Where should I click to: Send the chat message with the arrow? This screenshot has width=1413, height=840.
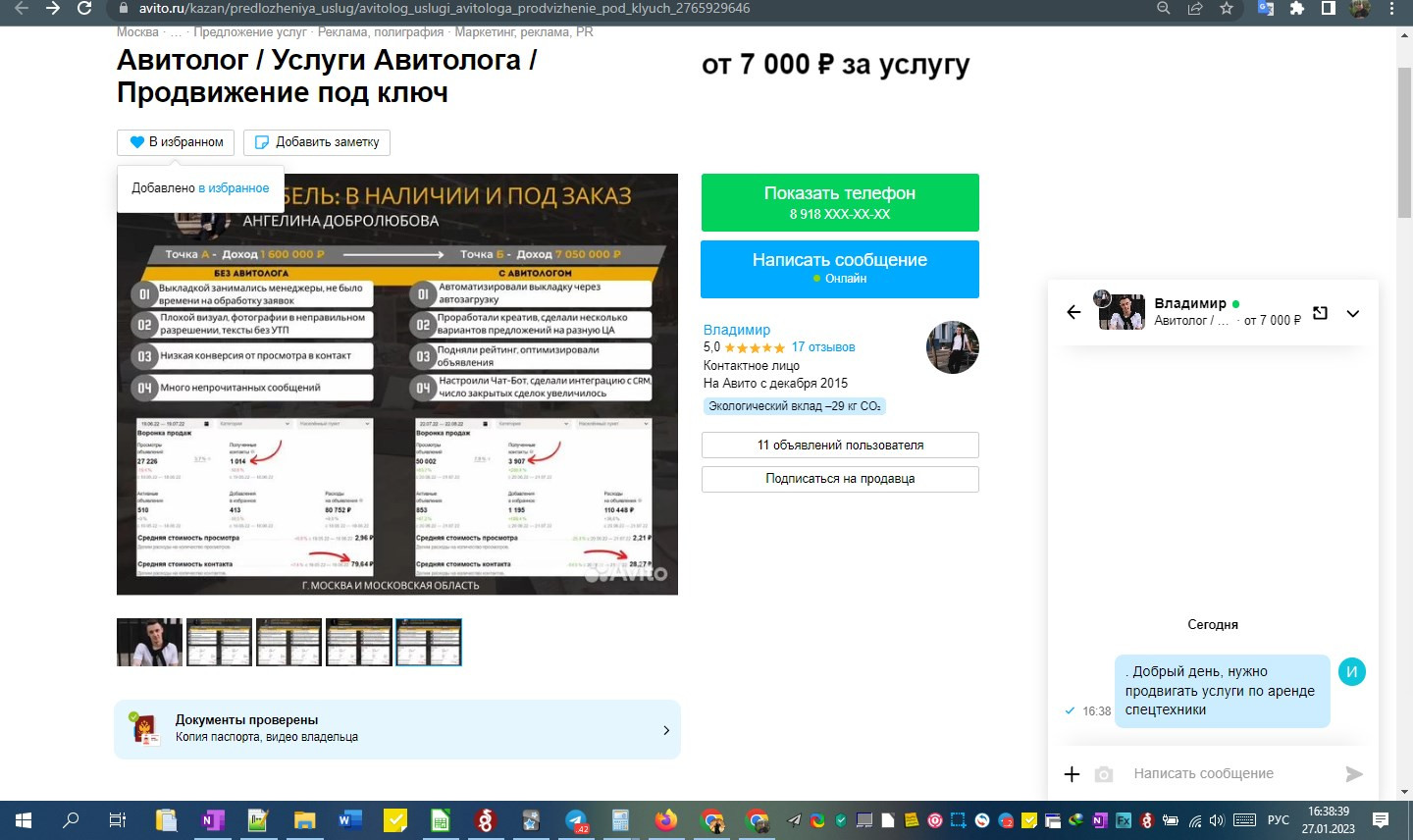(1354, 774)
